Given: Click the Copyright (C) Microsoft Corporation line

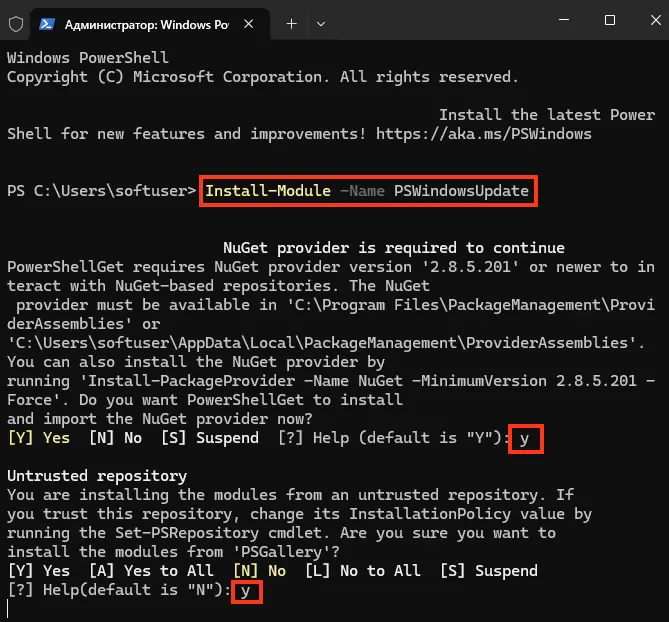Looking at the screenshot, I should click(x=263, y=77).
